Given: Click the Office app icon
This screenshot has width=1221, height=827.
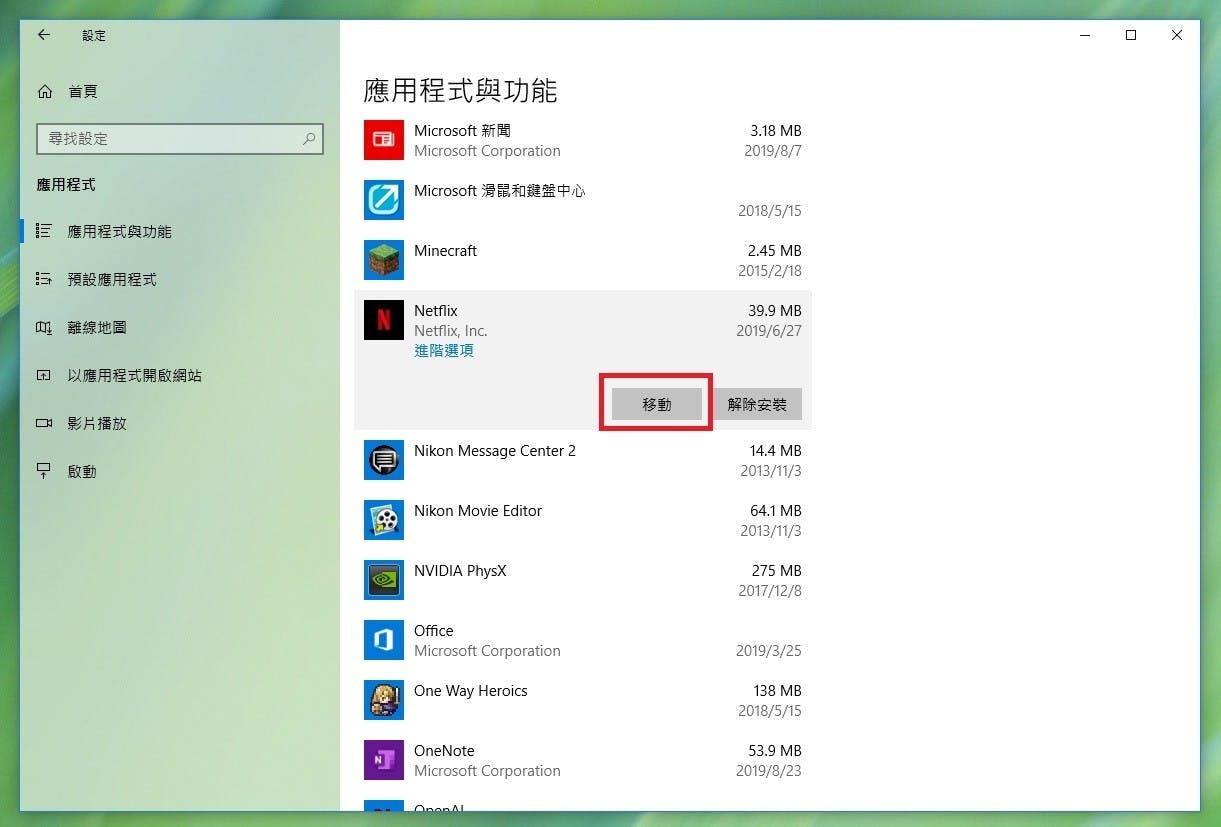Looking at the screenshot, I should coord(384,640).
